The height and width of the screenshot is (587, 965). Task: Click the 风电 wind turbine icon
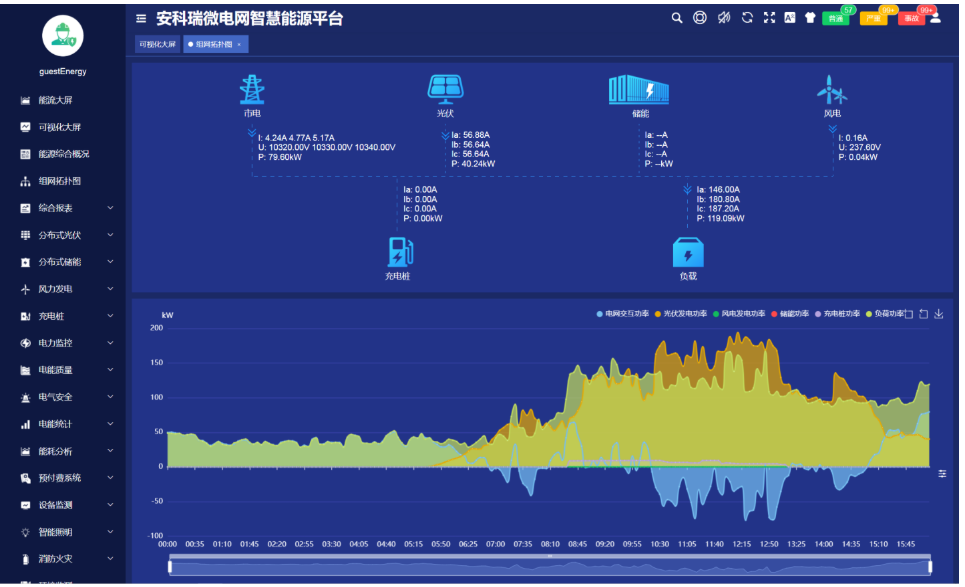831,90
